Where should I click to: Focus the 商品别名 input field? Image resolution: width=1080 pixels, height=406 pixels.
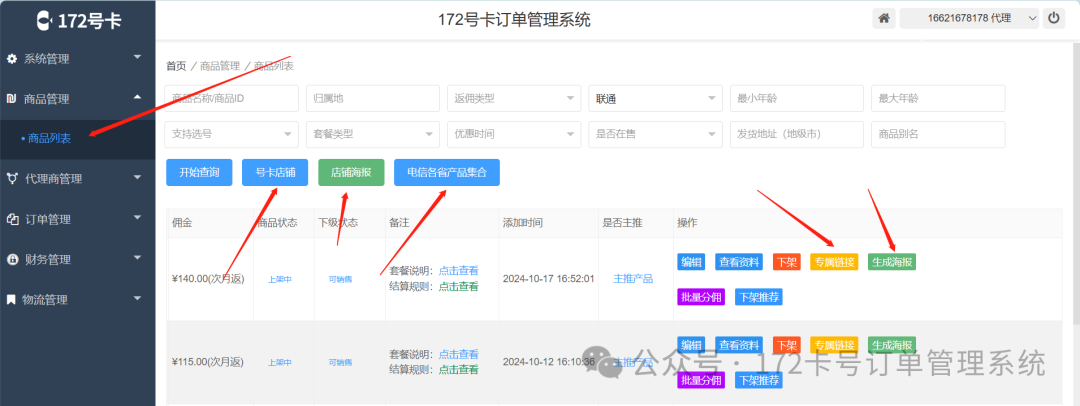pyautogui.click(x=938, y=134)
